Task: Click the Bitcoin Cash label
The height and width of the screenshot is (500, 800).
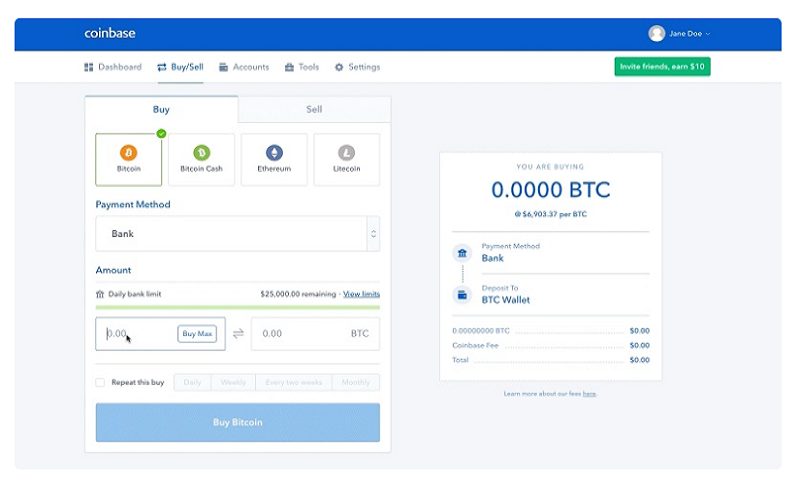Action: (x=202, y=168)
